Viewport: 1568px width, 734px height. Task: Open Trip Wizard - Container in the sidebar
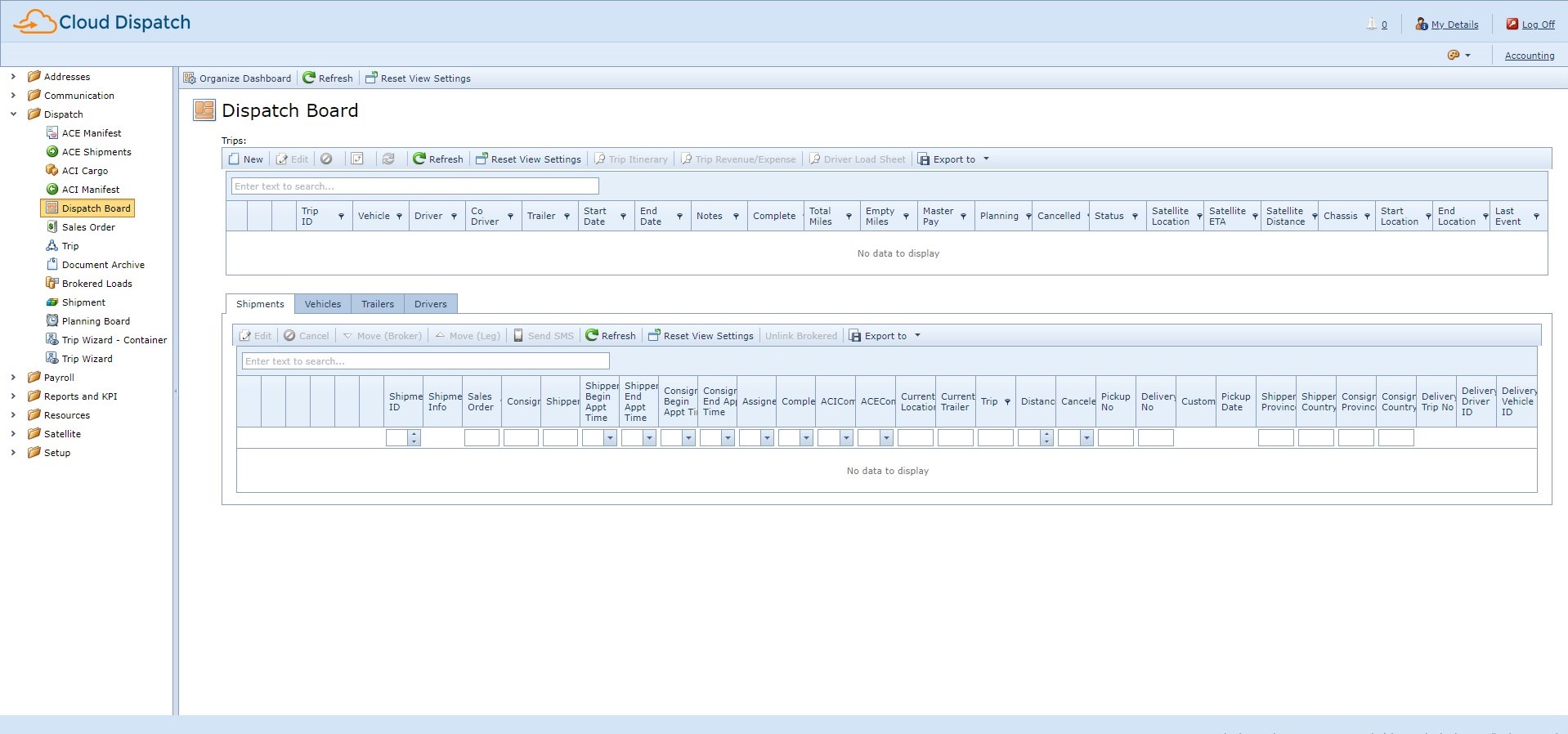(x=114, y=340)
